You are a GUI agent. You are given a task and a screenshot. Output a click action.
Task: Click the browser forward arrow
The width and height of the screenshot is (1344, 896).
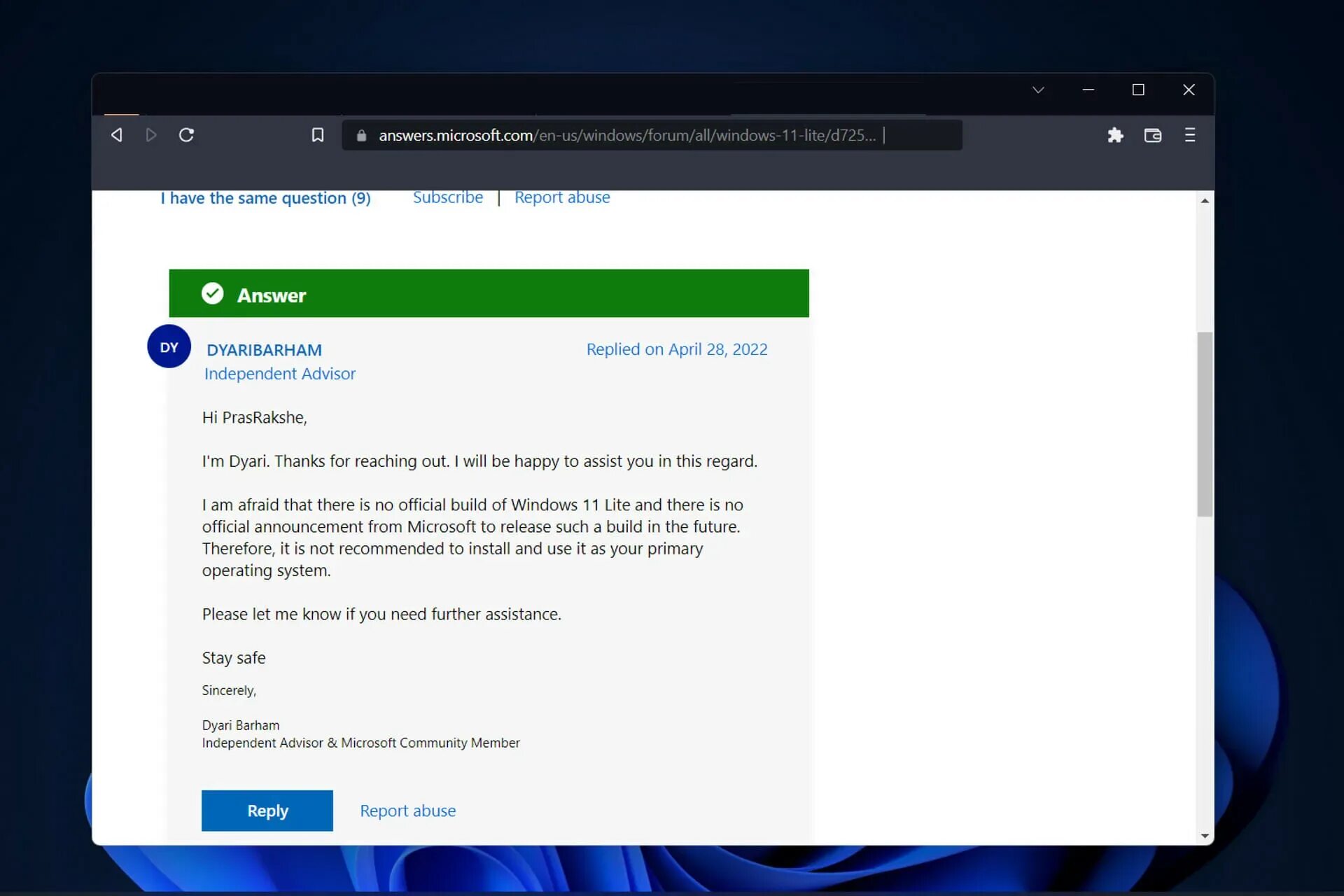[x=151, y=135]
